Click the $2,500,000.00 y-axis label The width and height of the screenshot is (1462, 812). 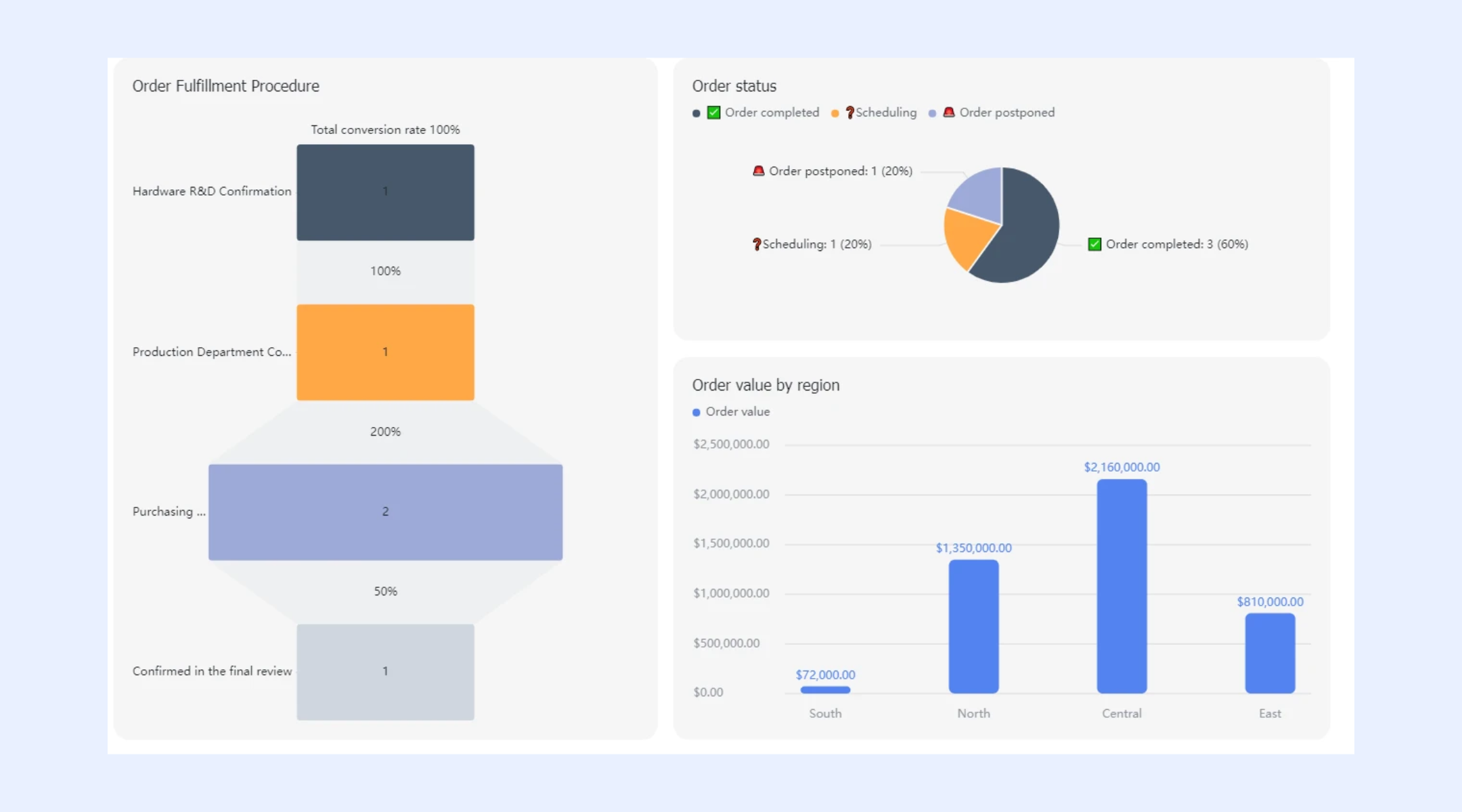[x=731, y=444]
